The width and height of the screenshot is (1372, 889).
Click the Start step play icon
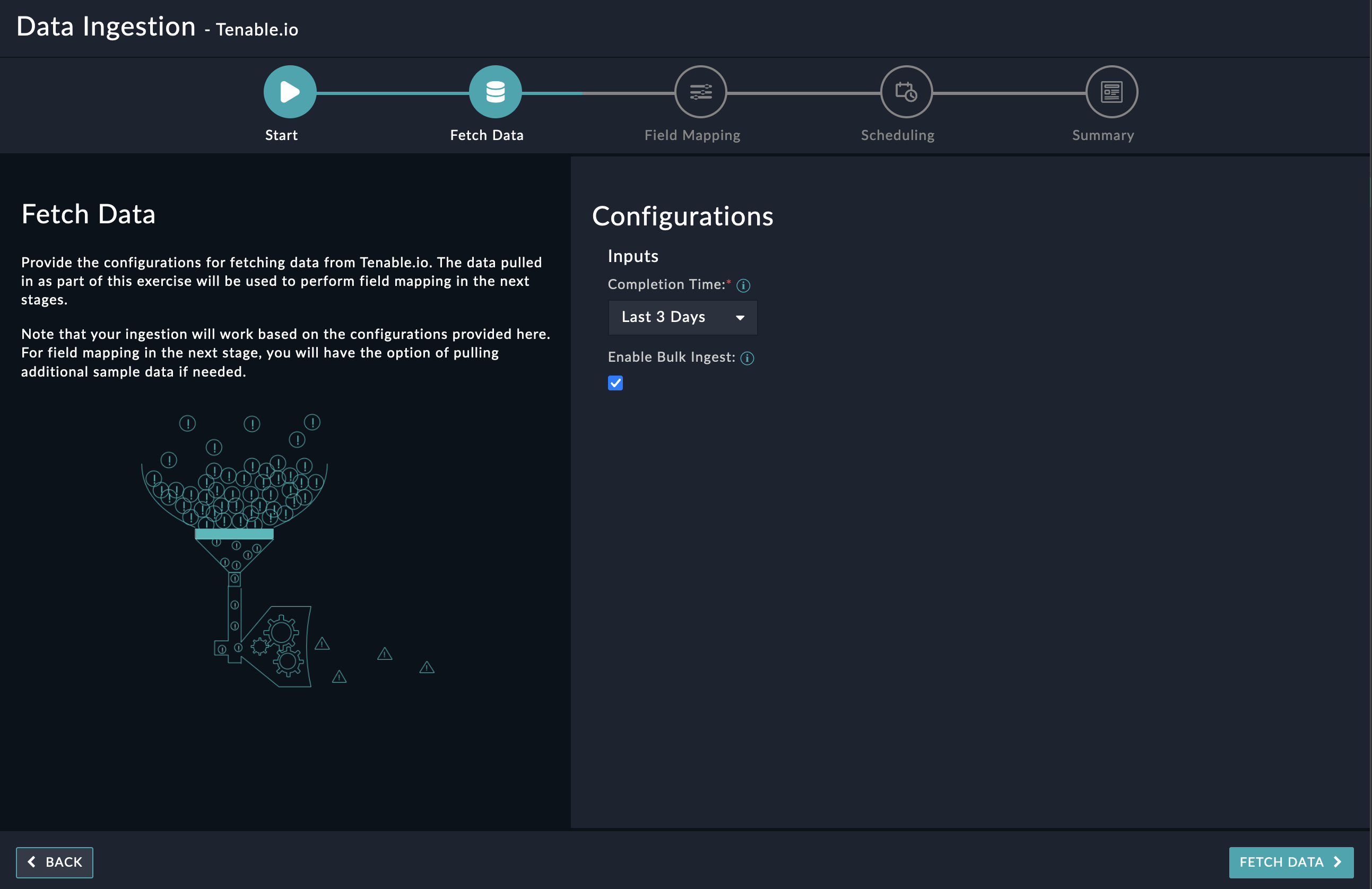(x=289, y=92)
